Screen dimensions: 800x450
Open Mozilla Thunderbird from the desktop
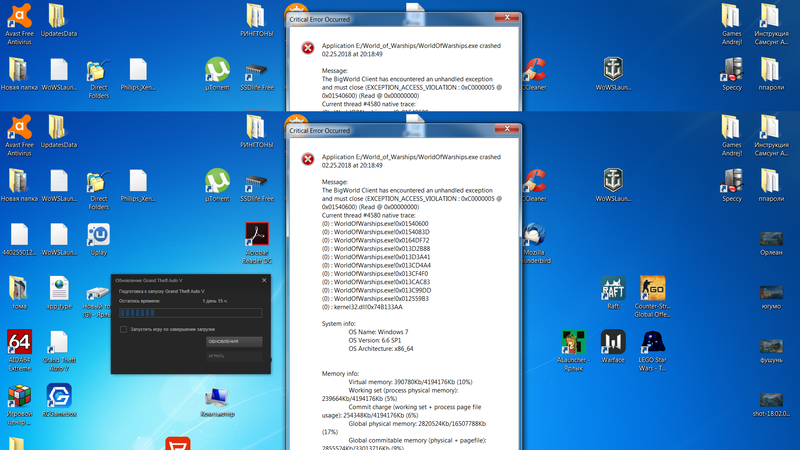click(x=535, y=236)
